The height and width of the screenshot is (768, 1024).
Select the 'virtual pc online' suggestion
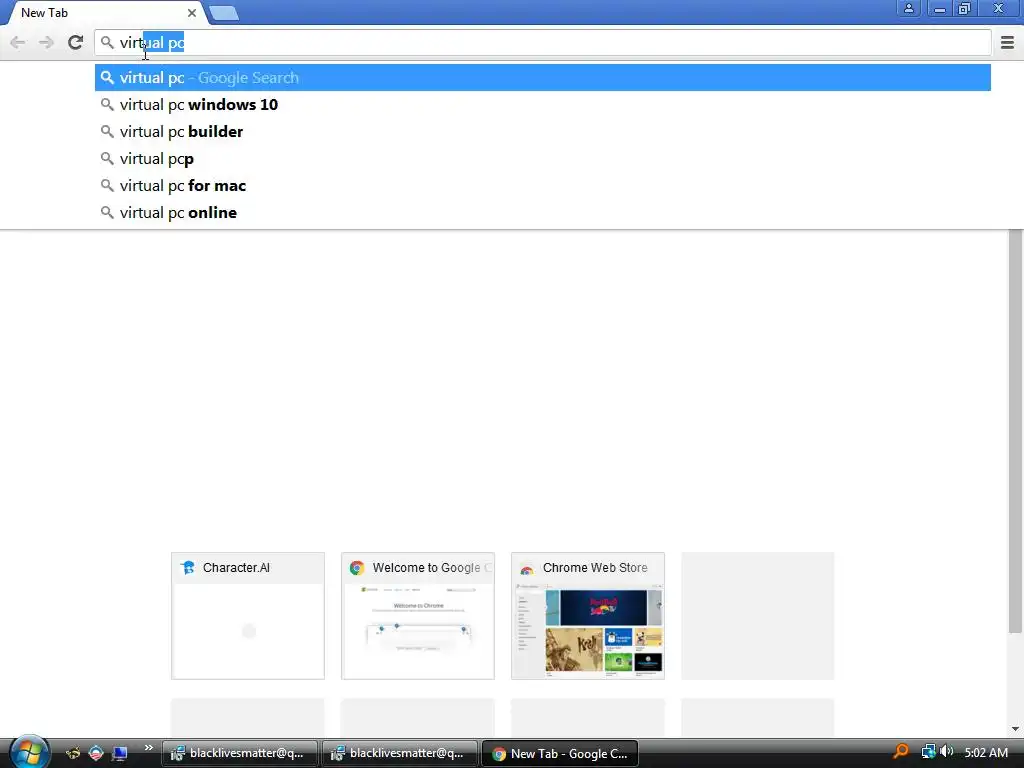click(x=543, y=212)
